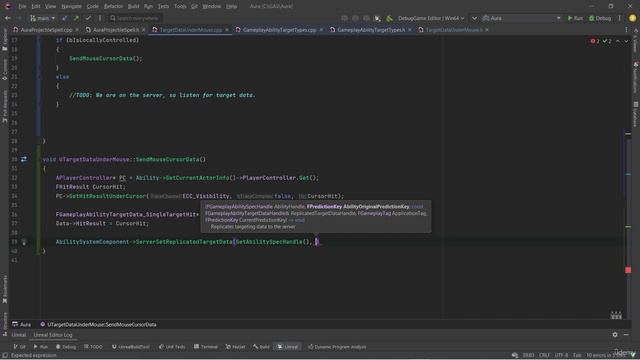Image resolution: width=640 pixels, height=360 pixels.
Task: Expand the chevron beside the Aura configuration
Action: (474, 18)
